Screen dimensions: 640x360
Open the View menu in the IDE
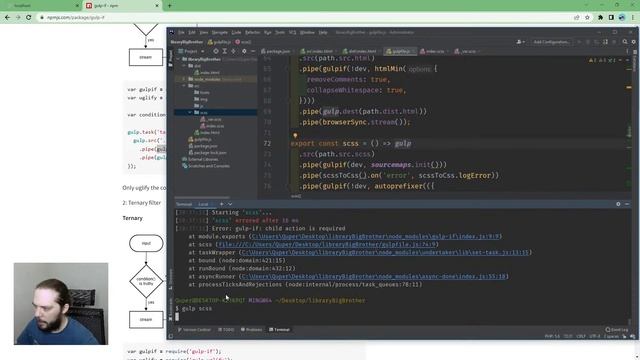pyautogui.click(x=204, y=32)
